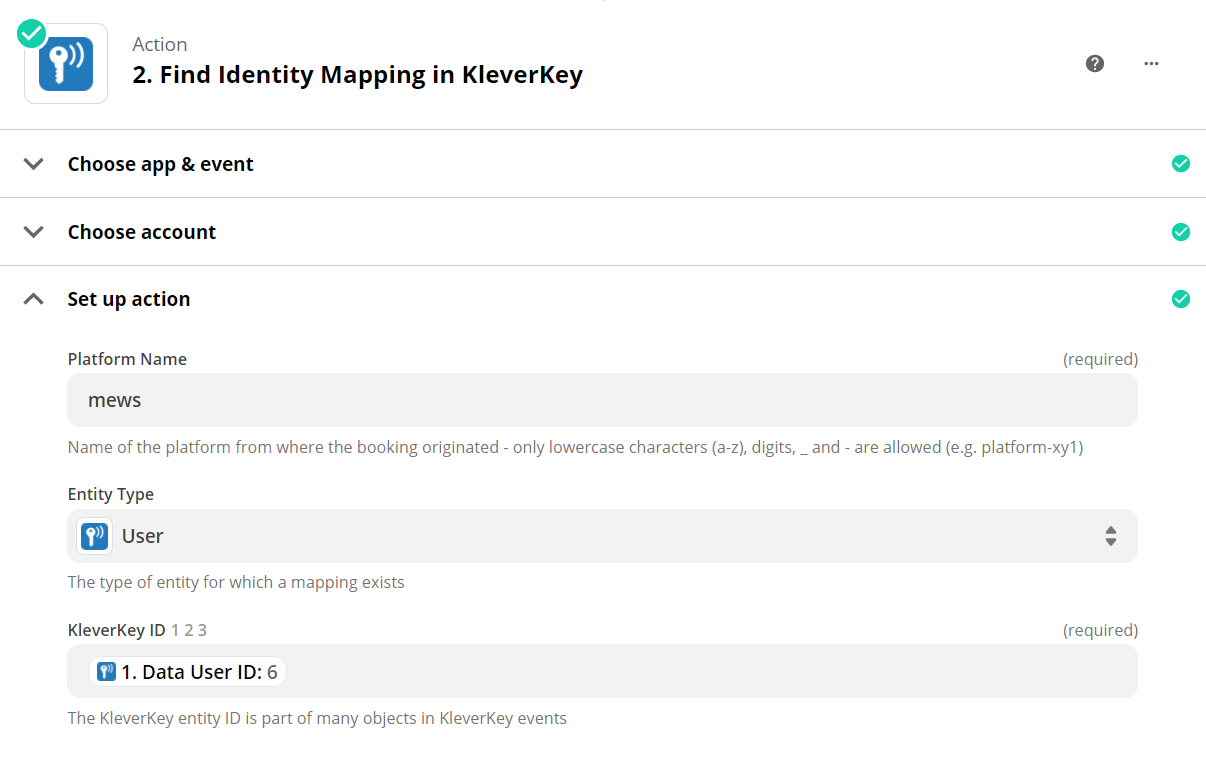This screenshot has height=774, width=1206.
Task: Expand the Choose account chevron
Action: [34, 232]
